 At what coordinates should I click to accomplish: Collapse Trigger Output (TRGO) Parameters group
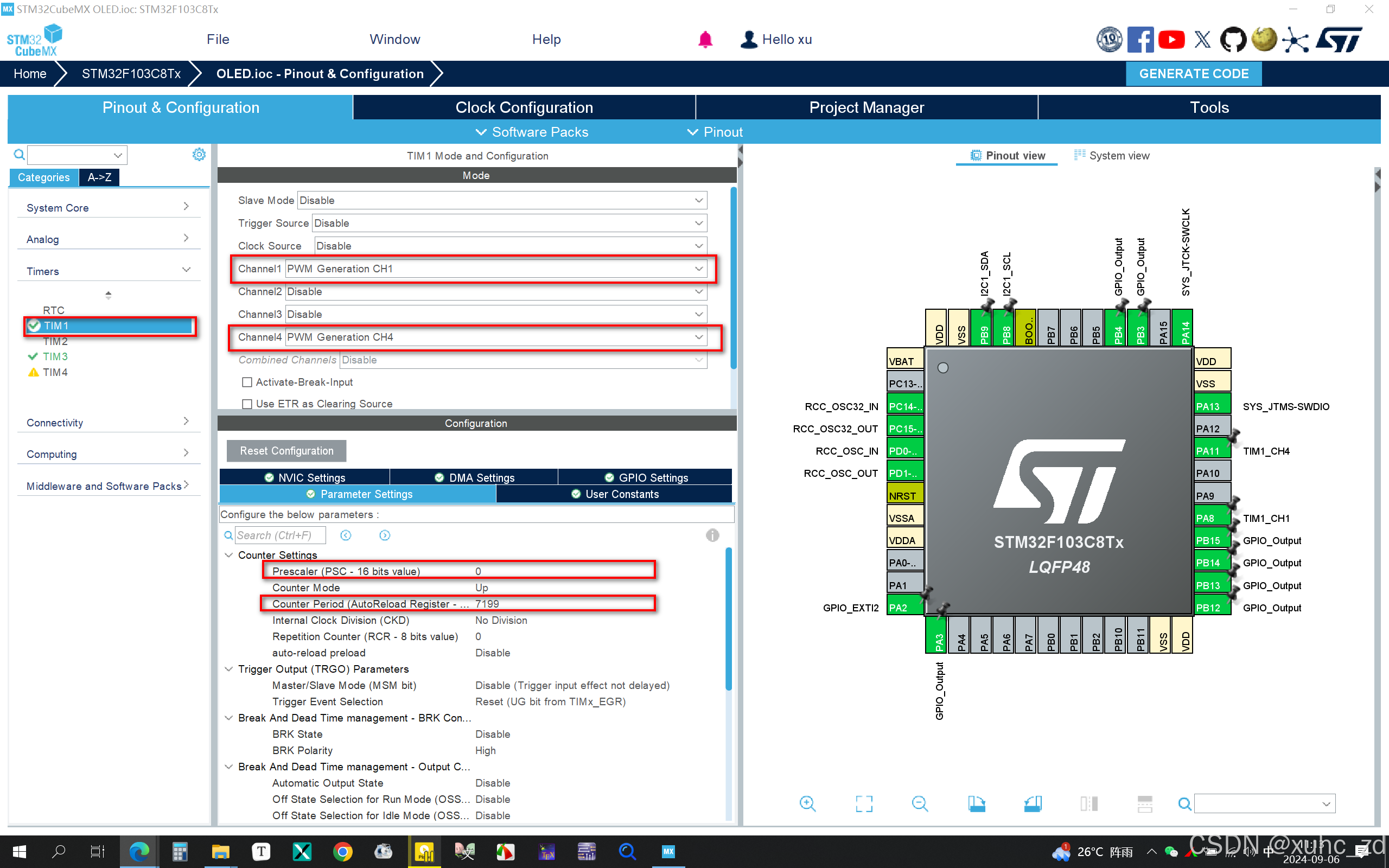(x=228, y=669)
